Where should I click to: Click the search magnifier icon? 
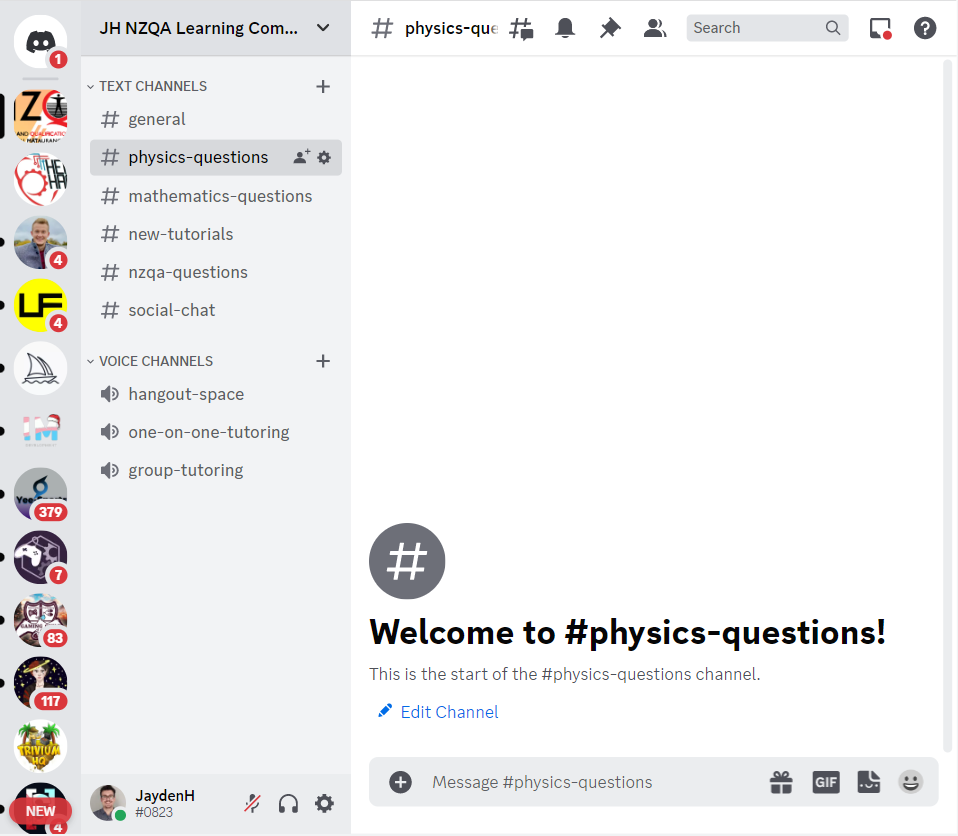(x=832, y=28)
